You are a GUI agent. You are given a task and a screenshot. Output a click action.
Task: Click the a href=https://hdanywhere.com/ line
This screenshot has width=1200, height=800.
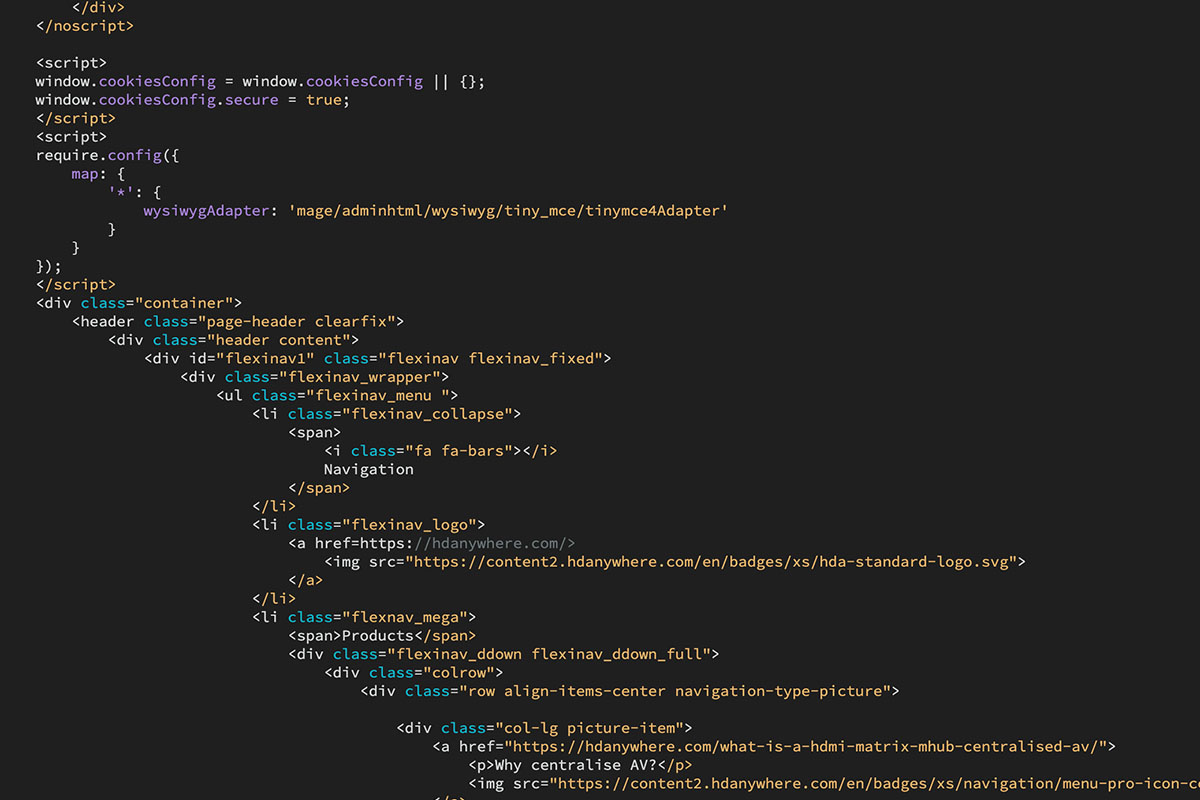point(431,543)
